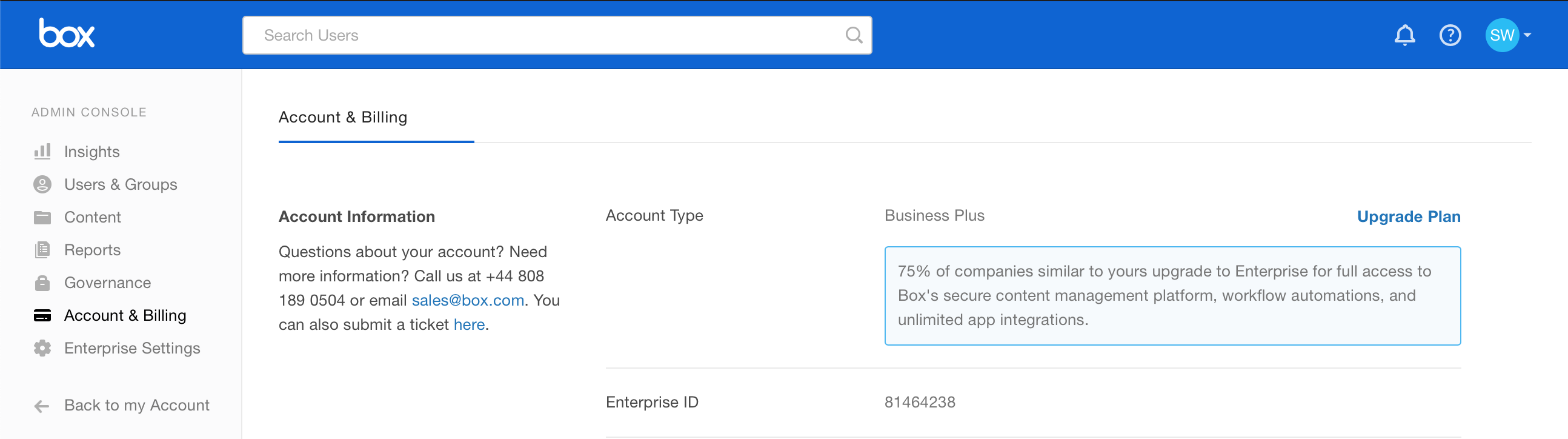This screenshot has width=1568, height=439.
Task: Click the Enterprise upgrade info box
Action: (1172, 296)
